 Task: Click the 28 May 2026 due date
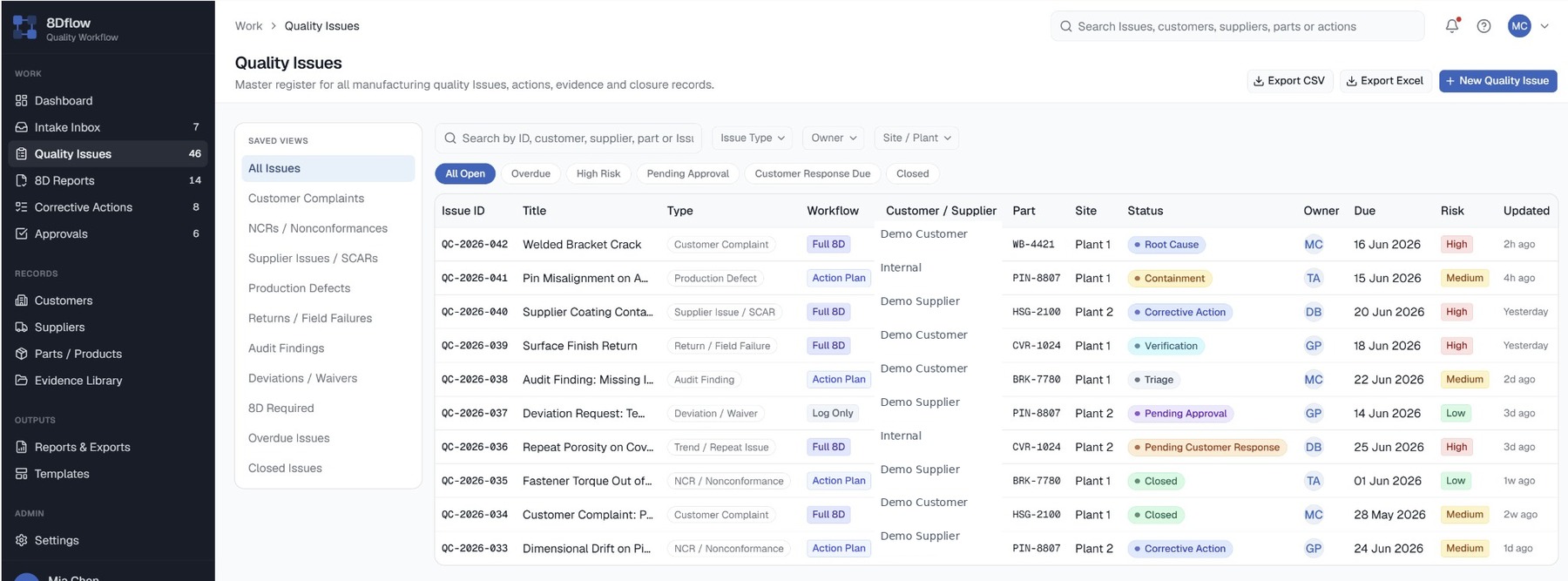[x=1389, y=515]
